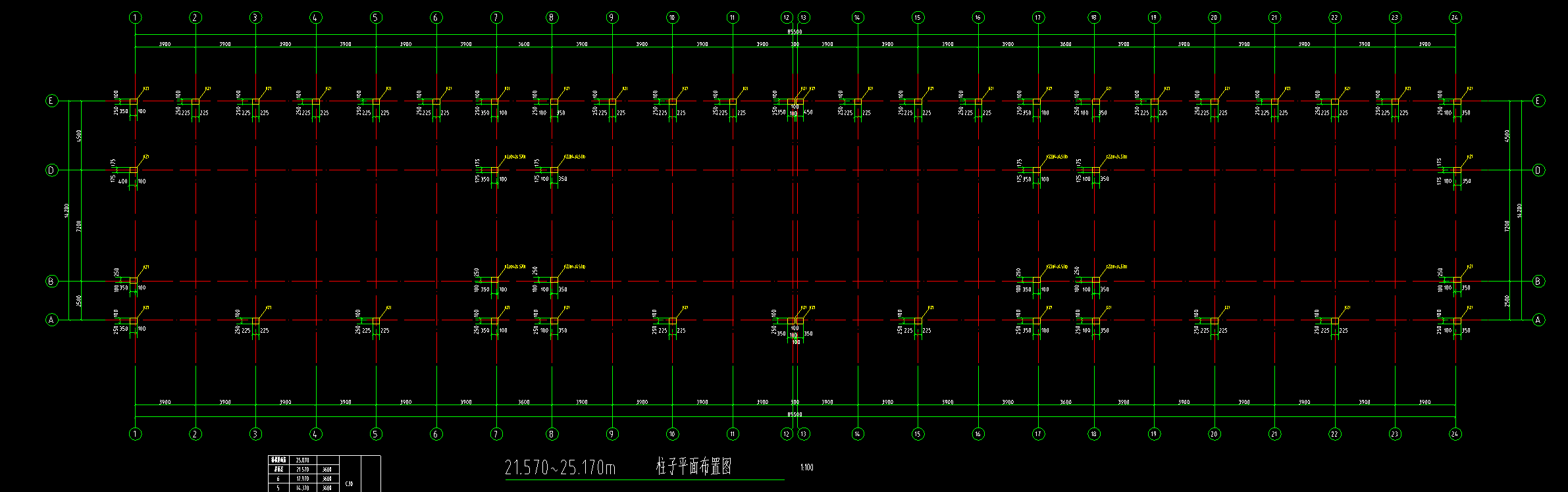Click the left-side 7200 dimension text
The width and height of the screenshot is (1568, 492).
tap(79, 226)
